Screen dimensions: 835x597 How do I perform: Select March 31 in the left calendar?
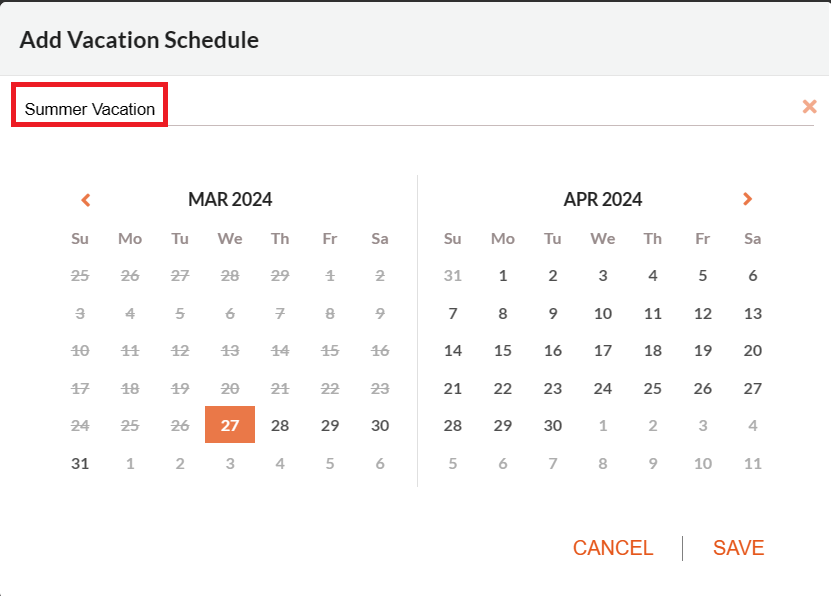tap(80, 463)
